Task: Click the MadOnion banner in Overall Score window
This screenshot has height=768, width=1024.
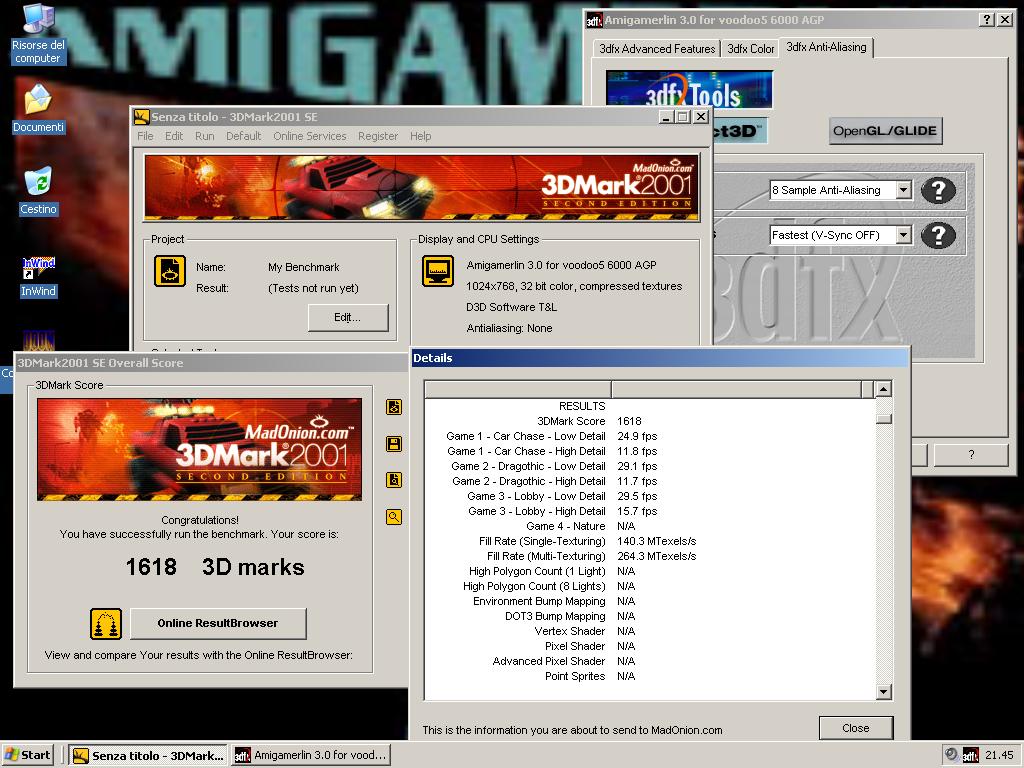Action: [x=199, y=449]
